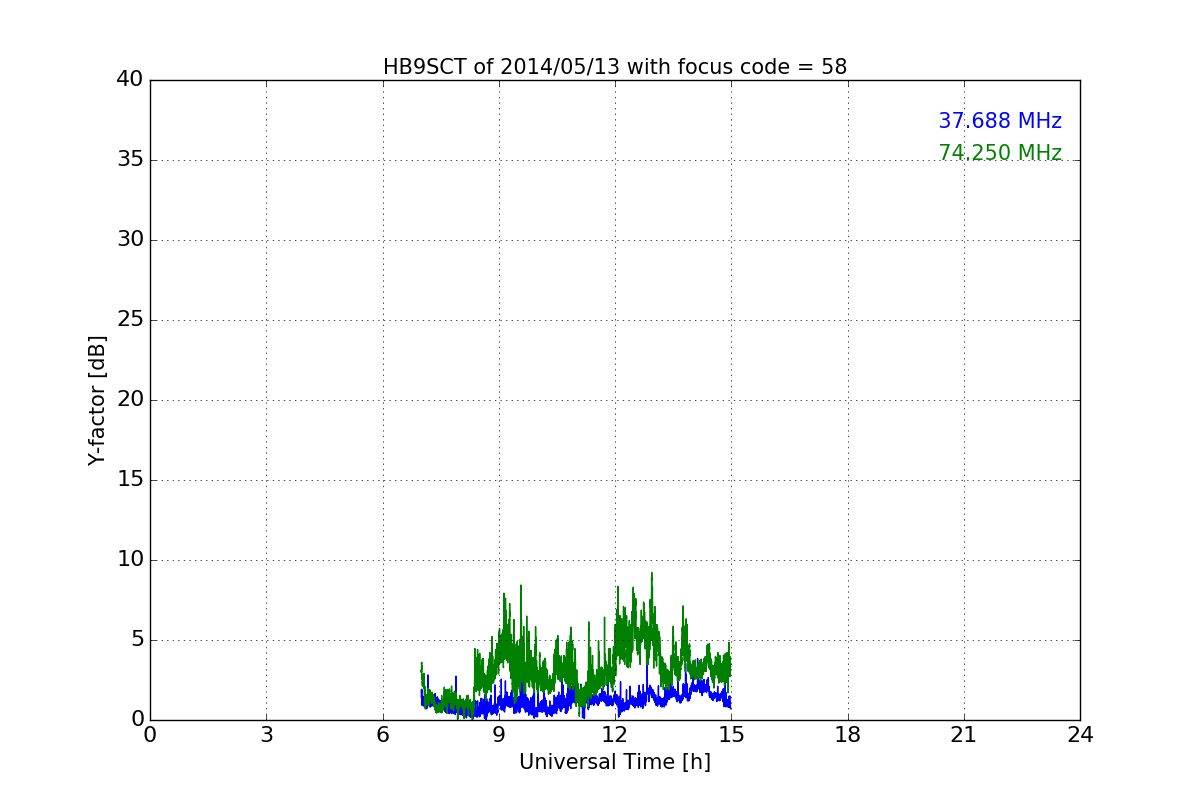Viewport: 1200px width, 800px height.
Task: Click the y-axis tick label '25'
Action: [130, 320]
